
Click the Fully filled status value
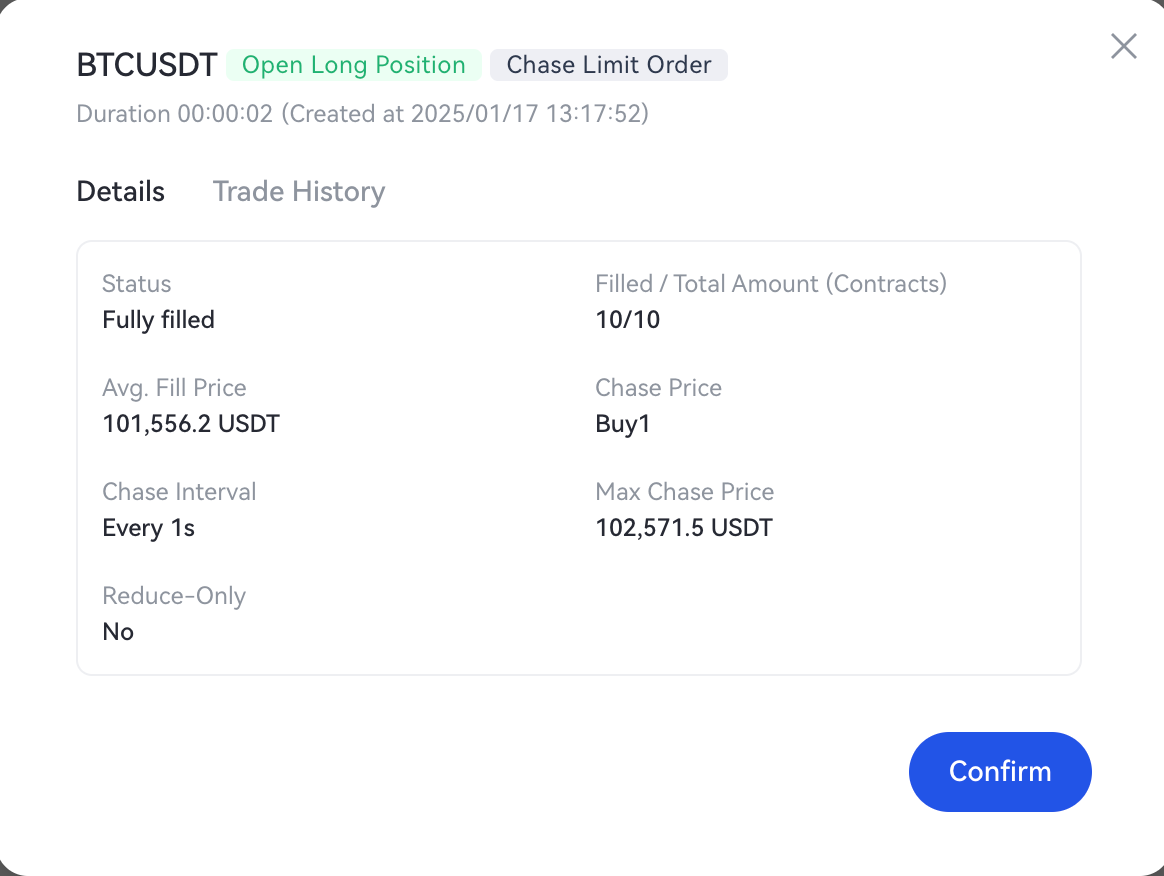[158, 320]
